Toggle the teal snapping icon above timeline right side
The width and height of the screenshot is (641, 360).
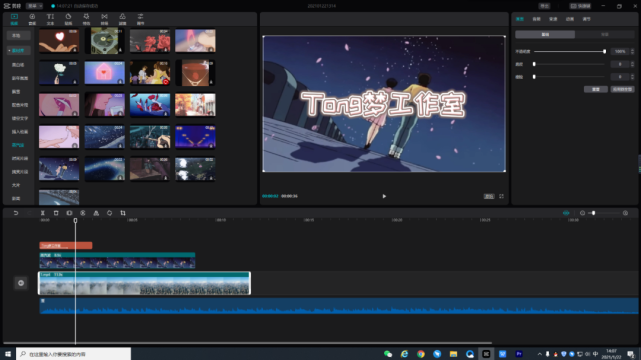click(x=566, y=213)
